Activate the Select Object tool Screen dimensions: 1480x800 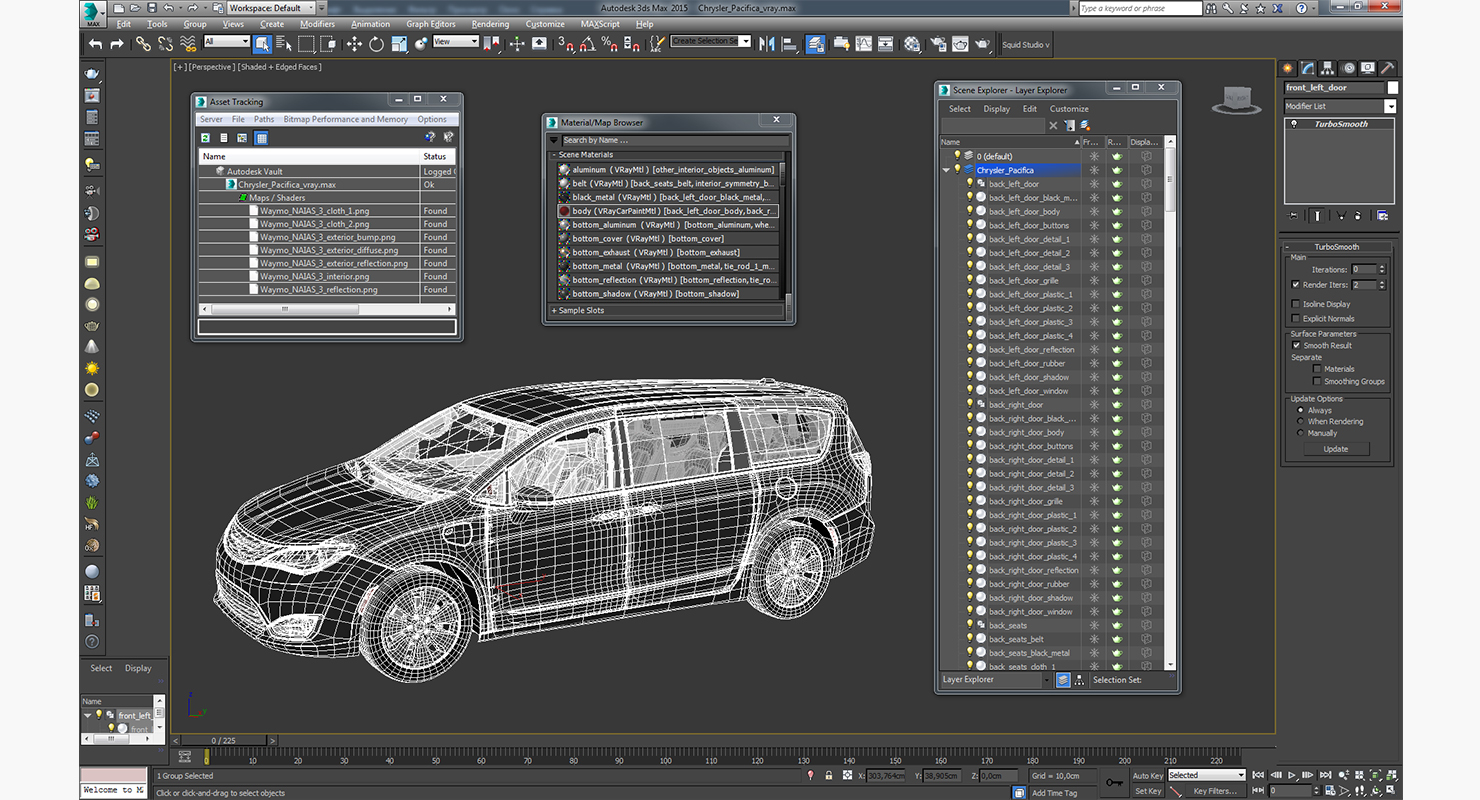[262, 44]
